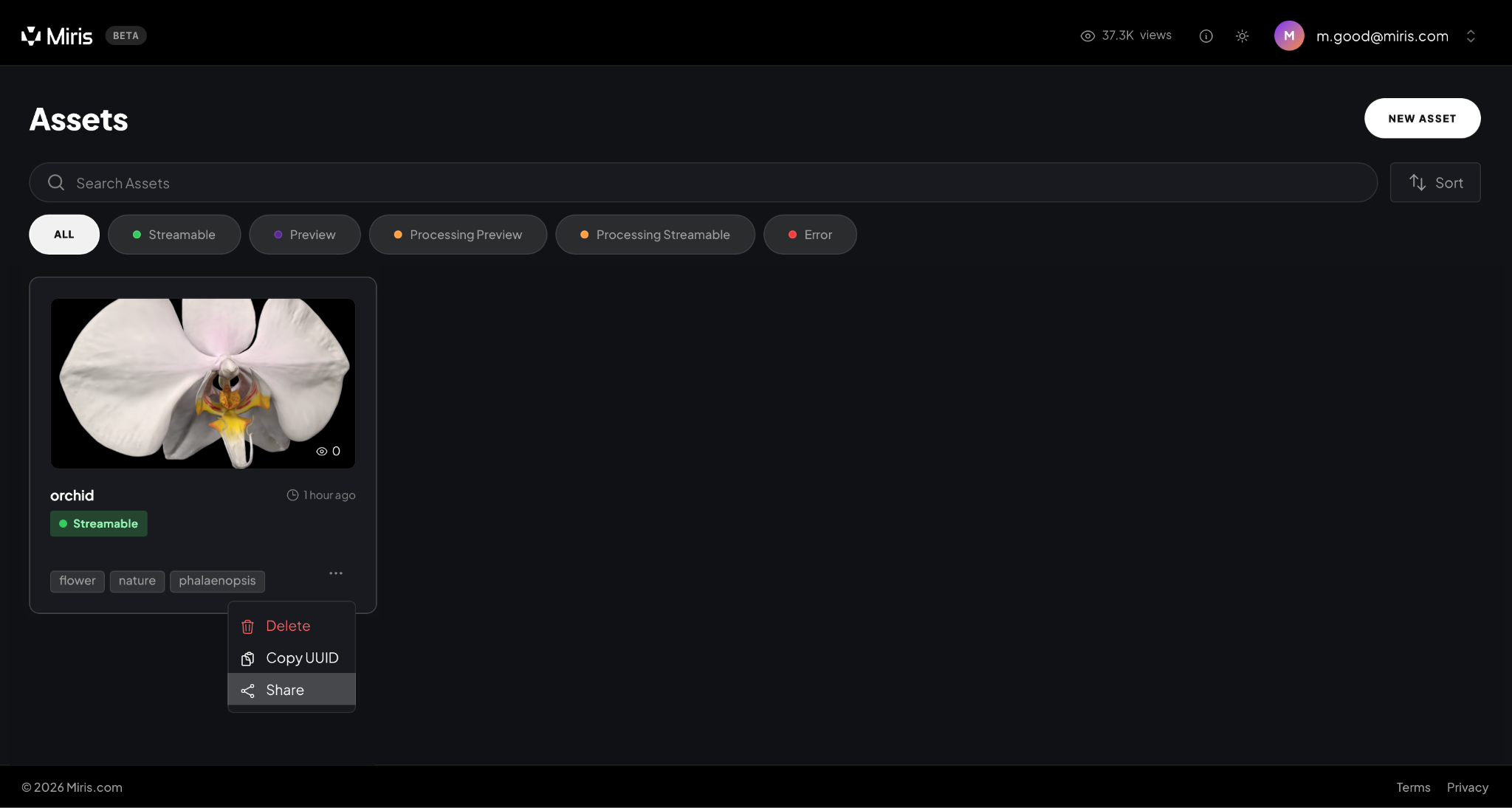Show only Error assets

pos(810,235)
